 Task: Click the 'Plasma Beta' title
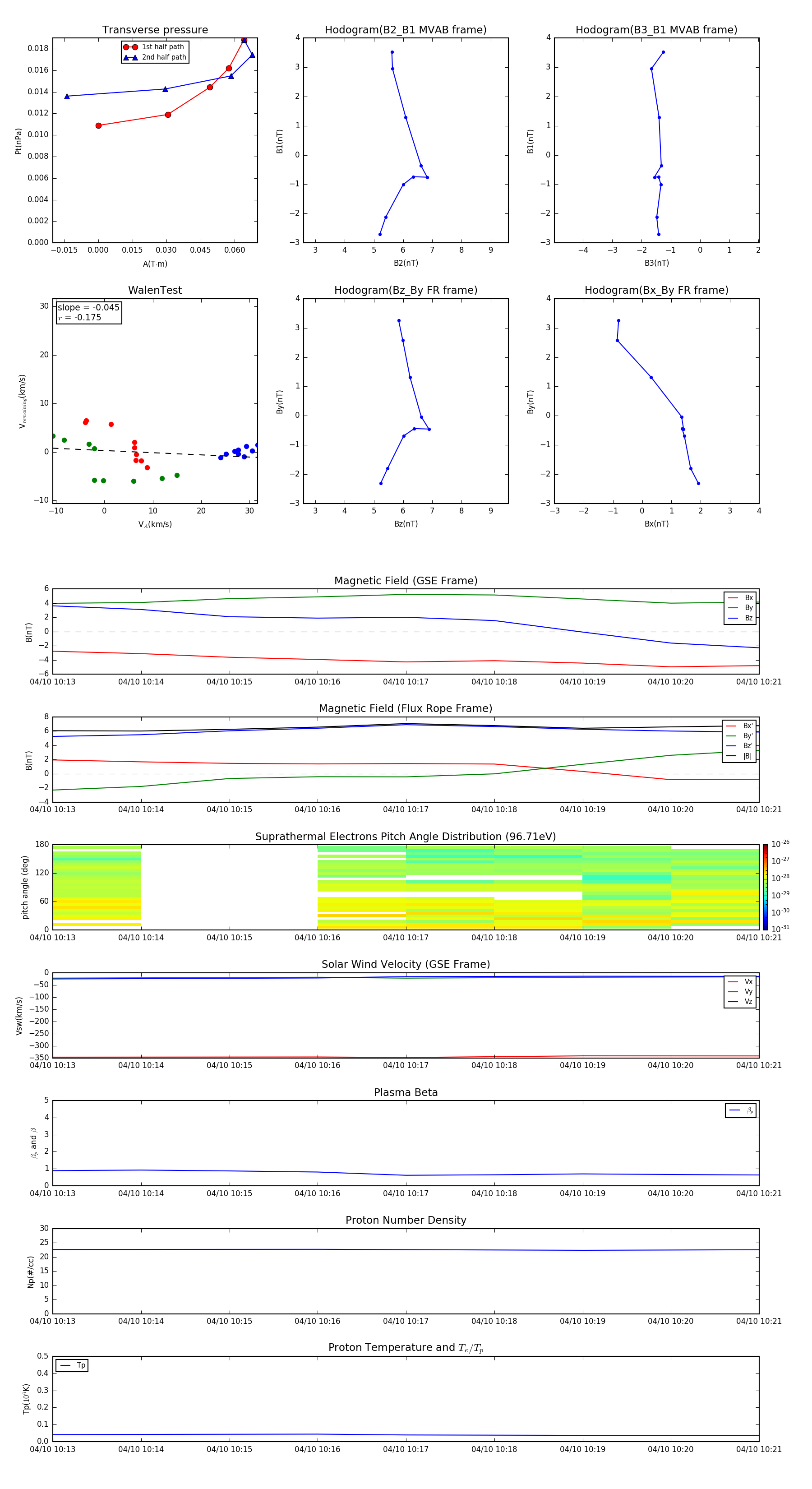[x=406, y=1092]
